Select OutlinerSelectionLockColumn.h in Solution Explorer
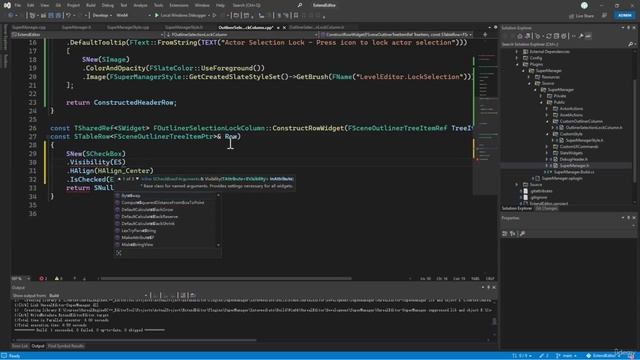The image size is (640, 360). (x=594, y=128)
